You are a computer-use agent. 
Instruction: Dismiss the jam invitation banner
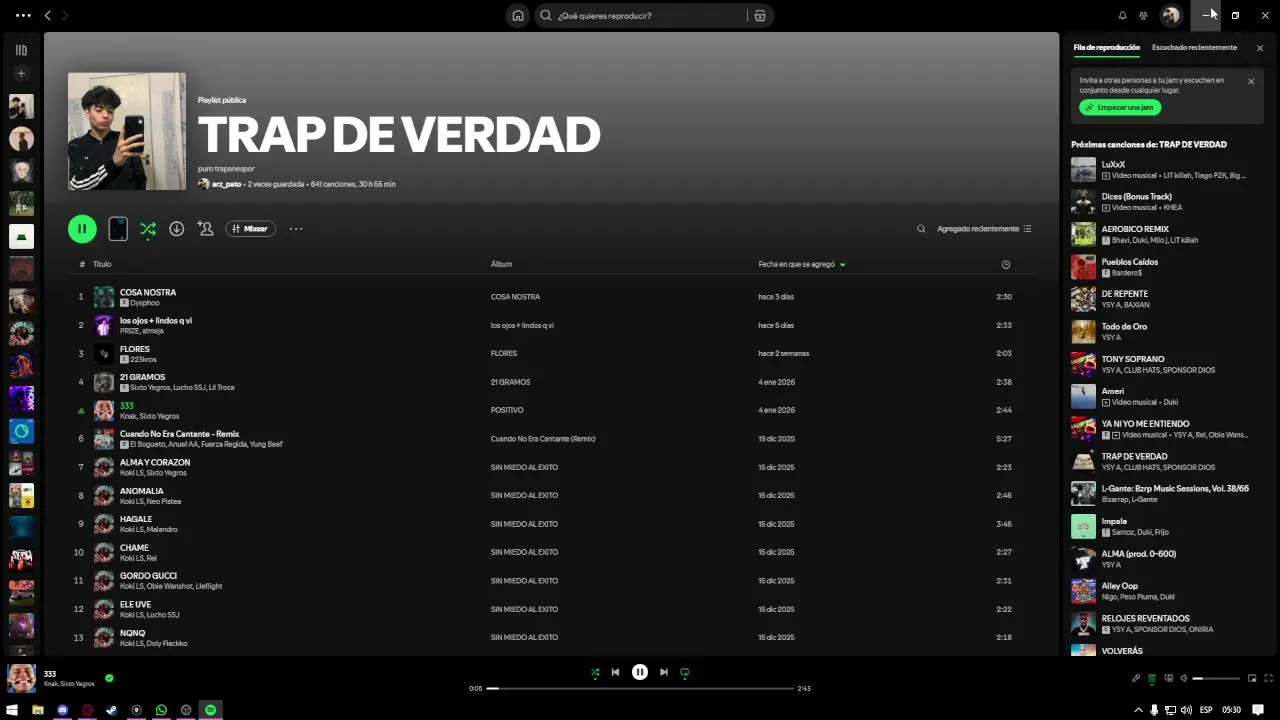1251,82
